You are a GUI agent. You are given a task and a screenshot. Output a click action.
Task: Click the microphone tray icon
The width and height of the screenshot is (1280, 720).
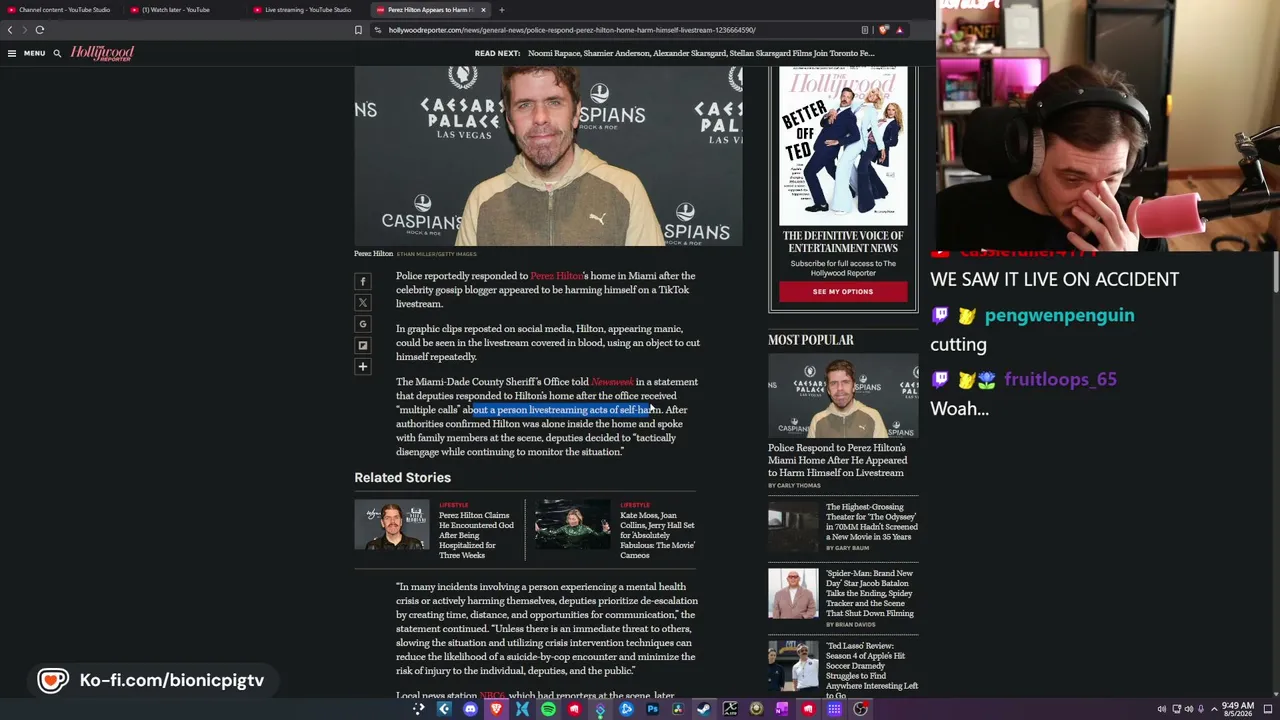(x=1201, y=709)
